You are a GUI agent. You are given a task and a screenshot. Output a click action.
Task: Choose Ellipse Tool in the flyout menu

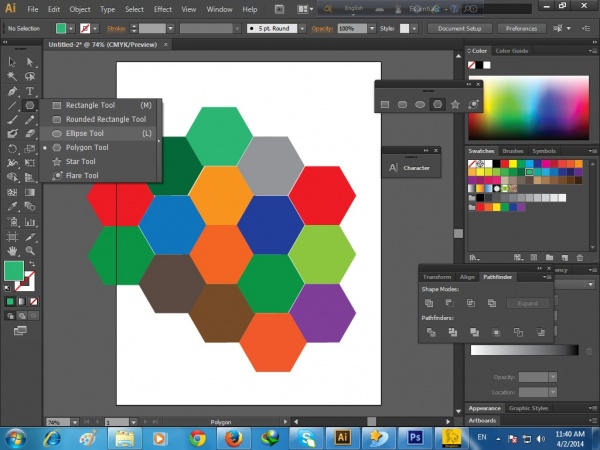[84, 133]
